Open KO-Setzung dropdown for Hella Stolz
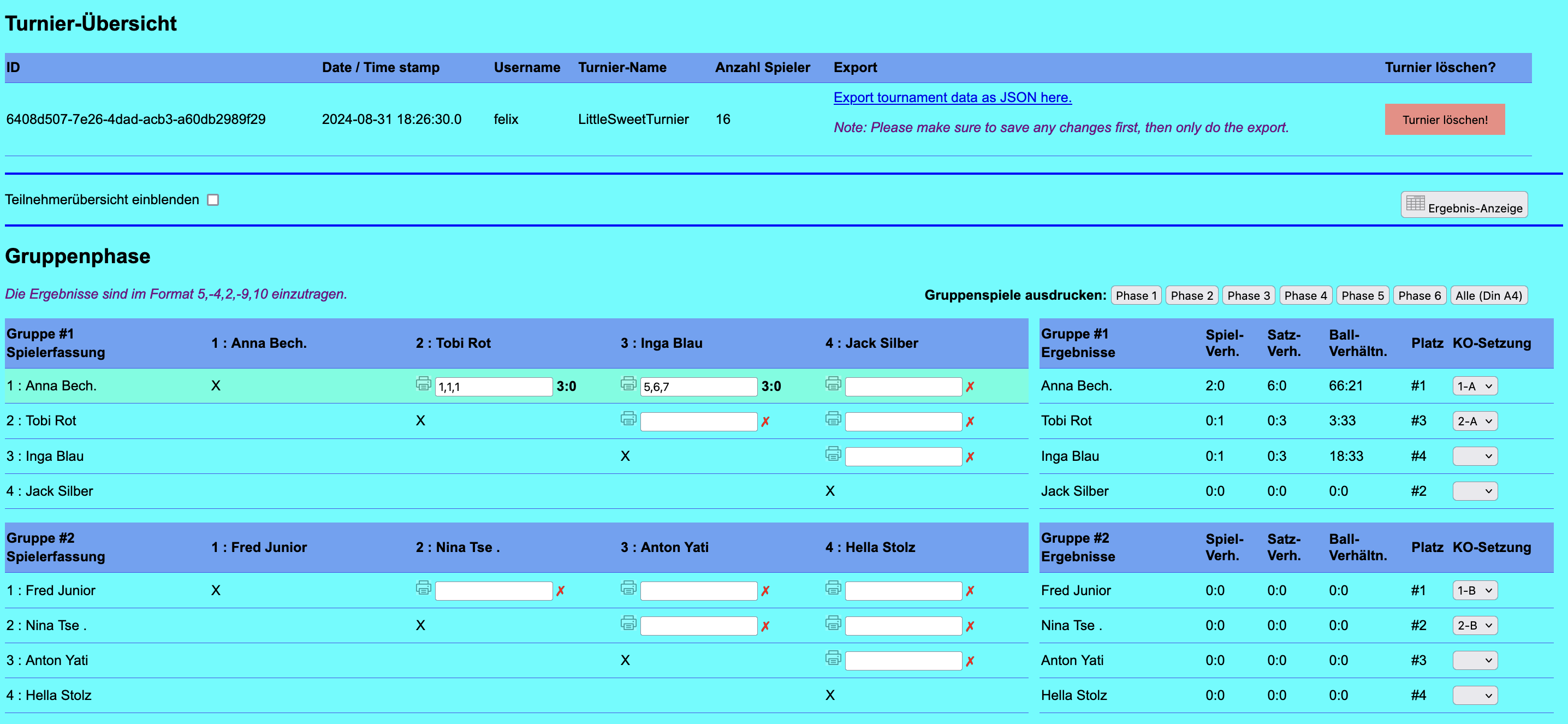Screen dimensions: 1568x724 (1474, 696)
